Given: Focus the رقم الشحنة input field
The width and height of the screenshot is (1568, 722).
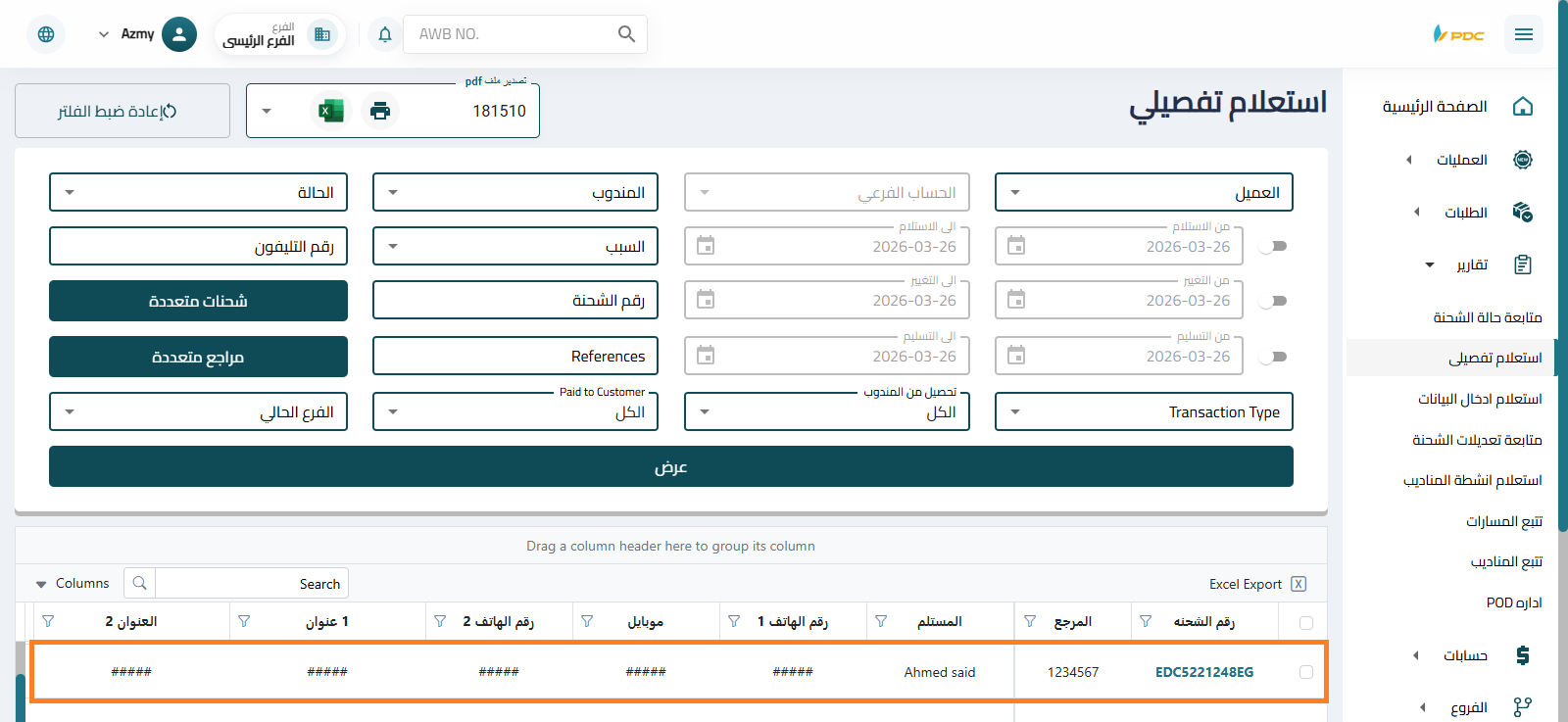Looking at the screenshot, I should pos(515,300).
